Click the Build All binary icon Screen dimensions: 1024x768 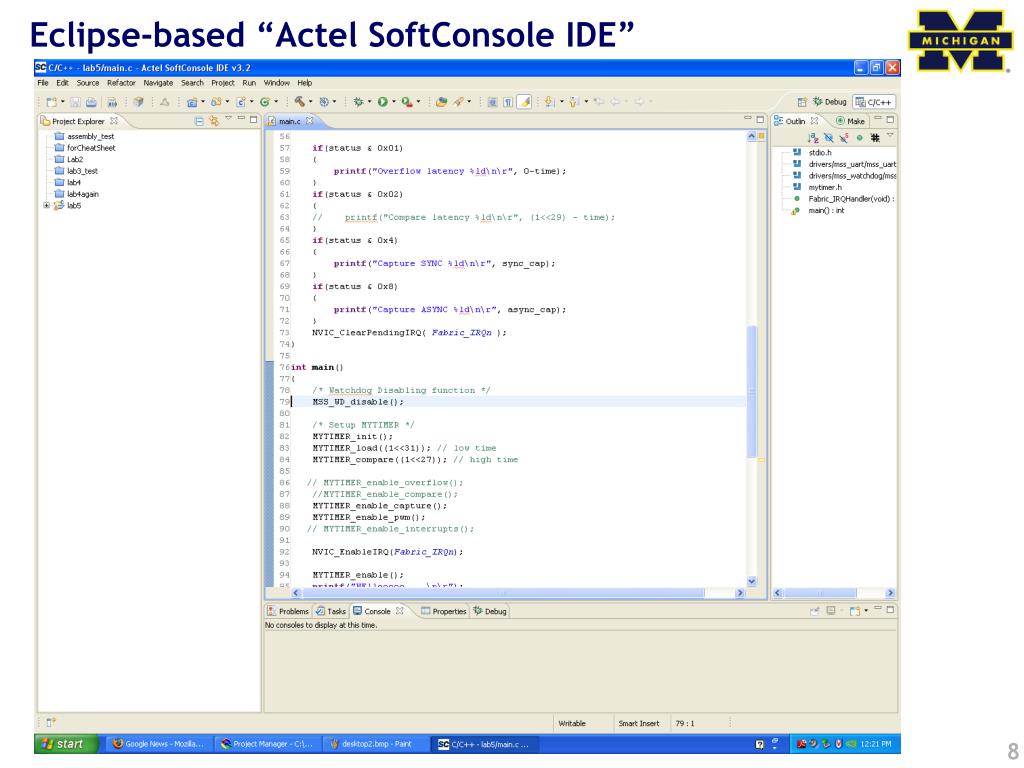(112, 102)
